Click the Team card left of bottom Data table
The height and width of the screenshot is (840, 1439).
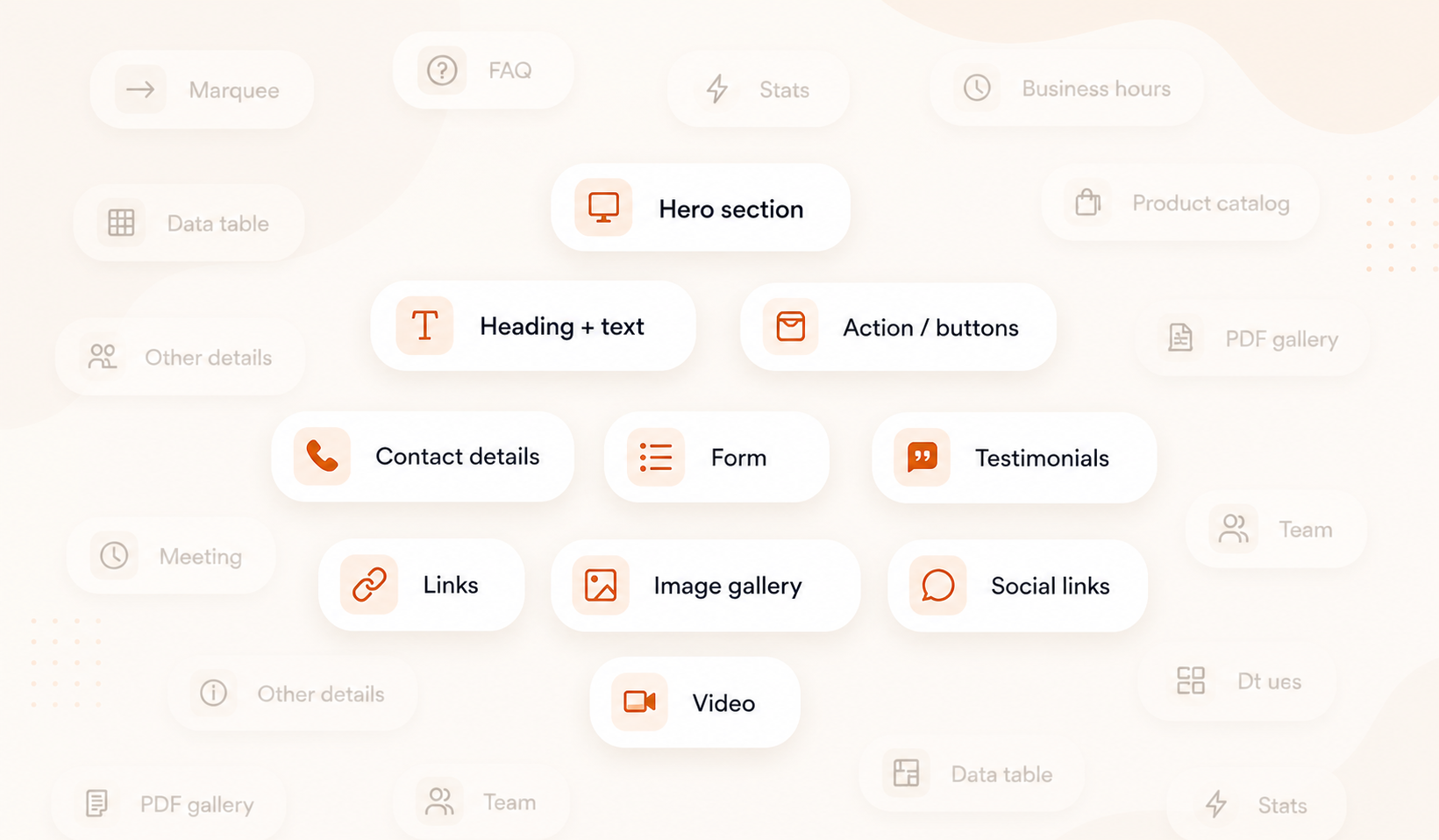click(481, 801)
